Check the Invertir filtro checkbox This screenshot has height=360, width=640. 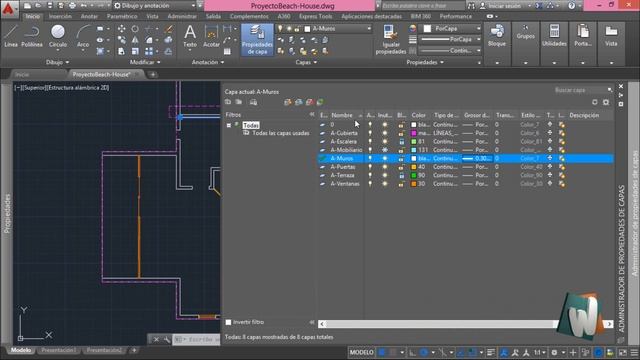[229, 322]
